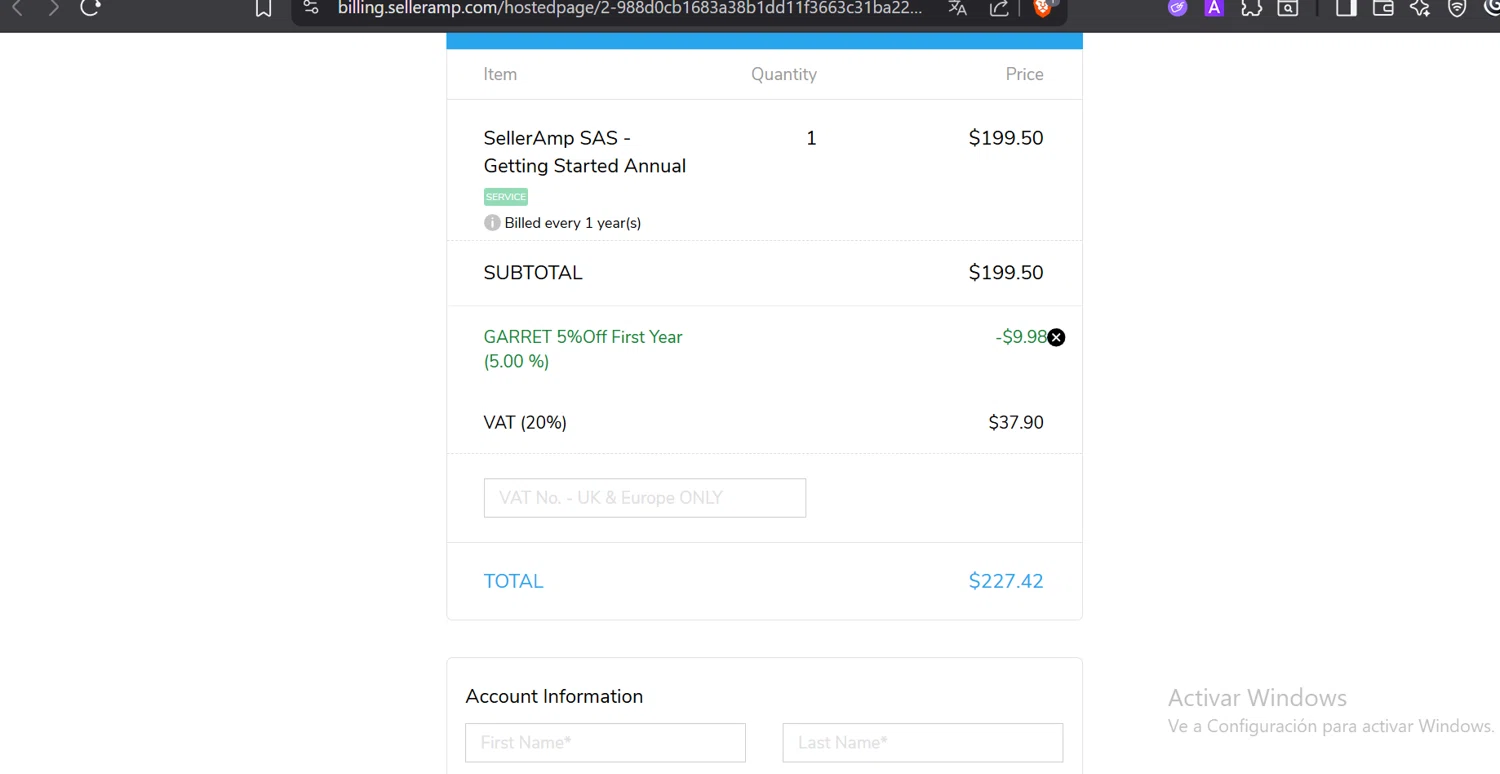The height and width of the screenshot is (774, 1500).
Task: Click the tab search magnifier icon
Action: (x=1288, y=8)
